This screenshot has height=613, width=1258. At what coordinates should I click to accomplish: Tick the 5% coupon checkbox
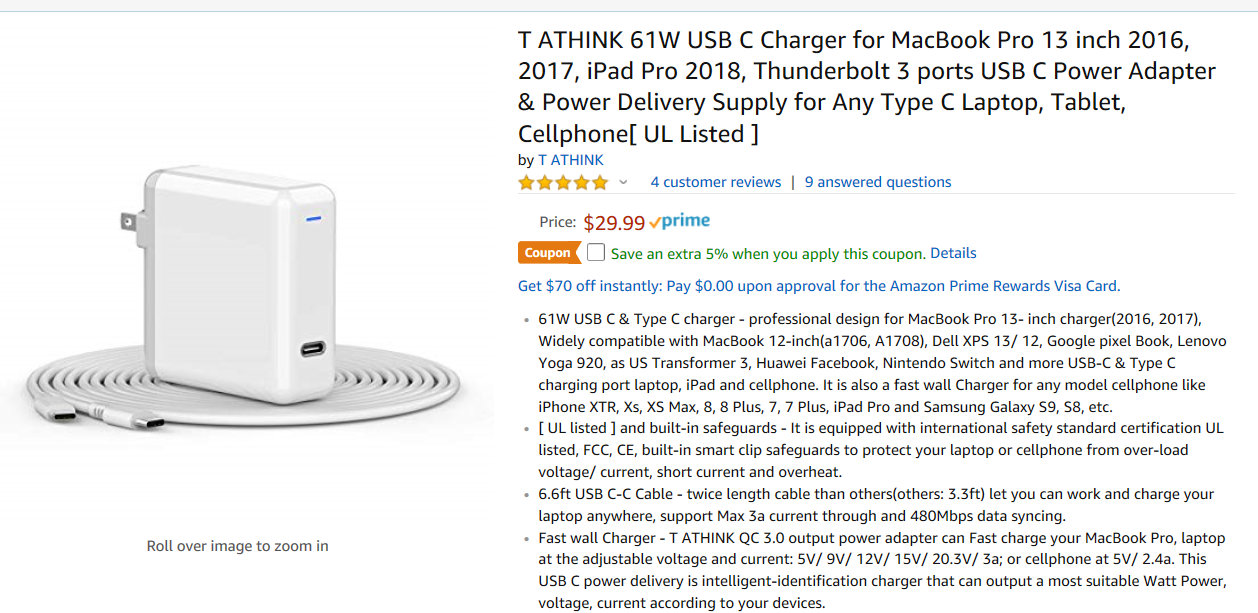click(x=596, y=253)
